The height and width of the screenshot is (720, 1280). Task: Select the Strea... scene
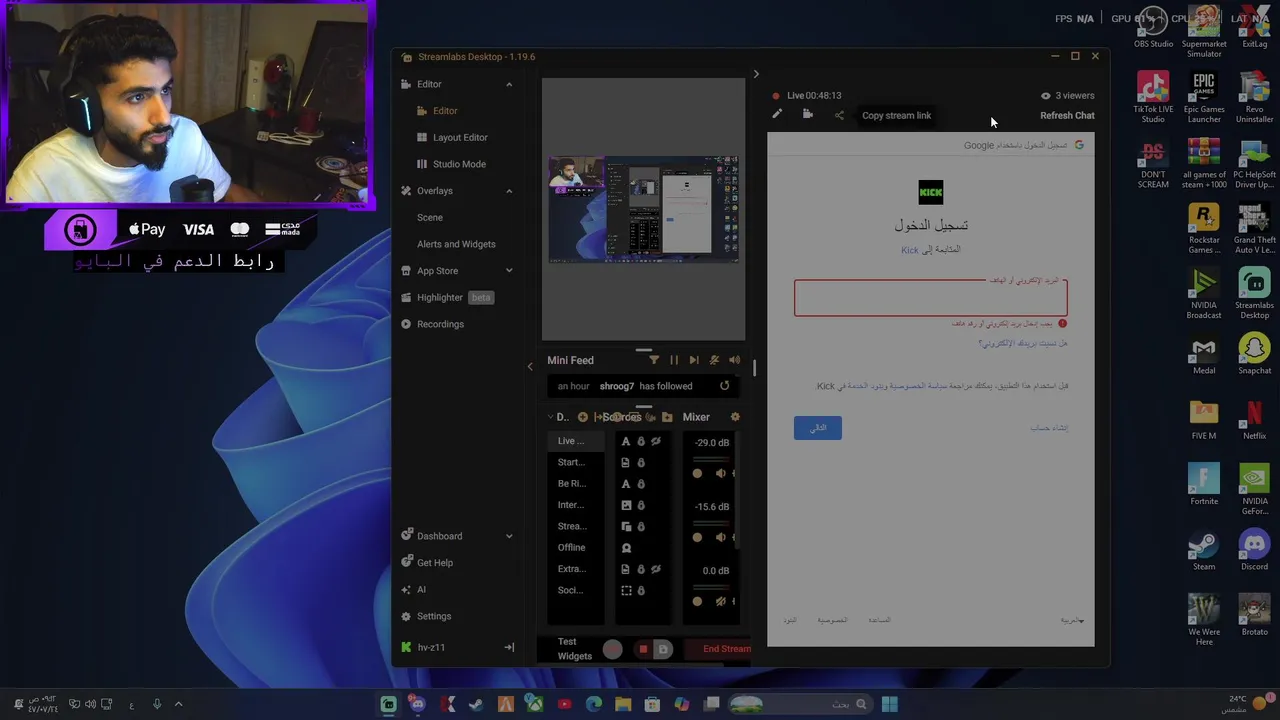[x=578, y=526]
